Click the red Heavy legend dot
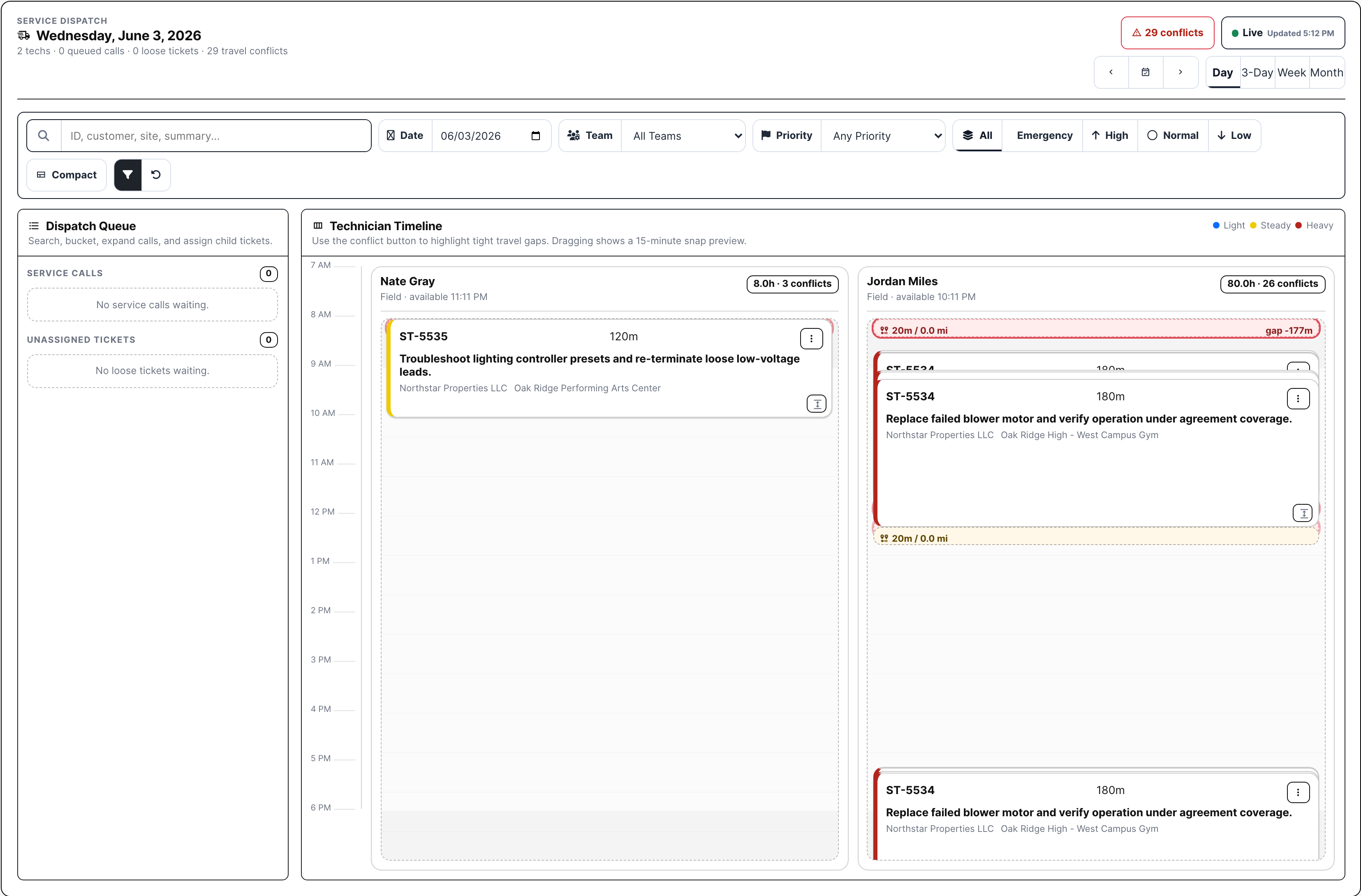This screenshot has height=896, width=1361. 1298,225
